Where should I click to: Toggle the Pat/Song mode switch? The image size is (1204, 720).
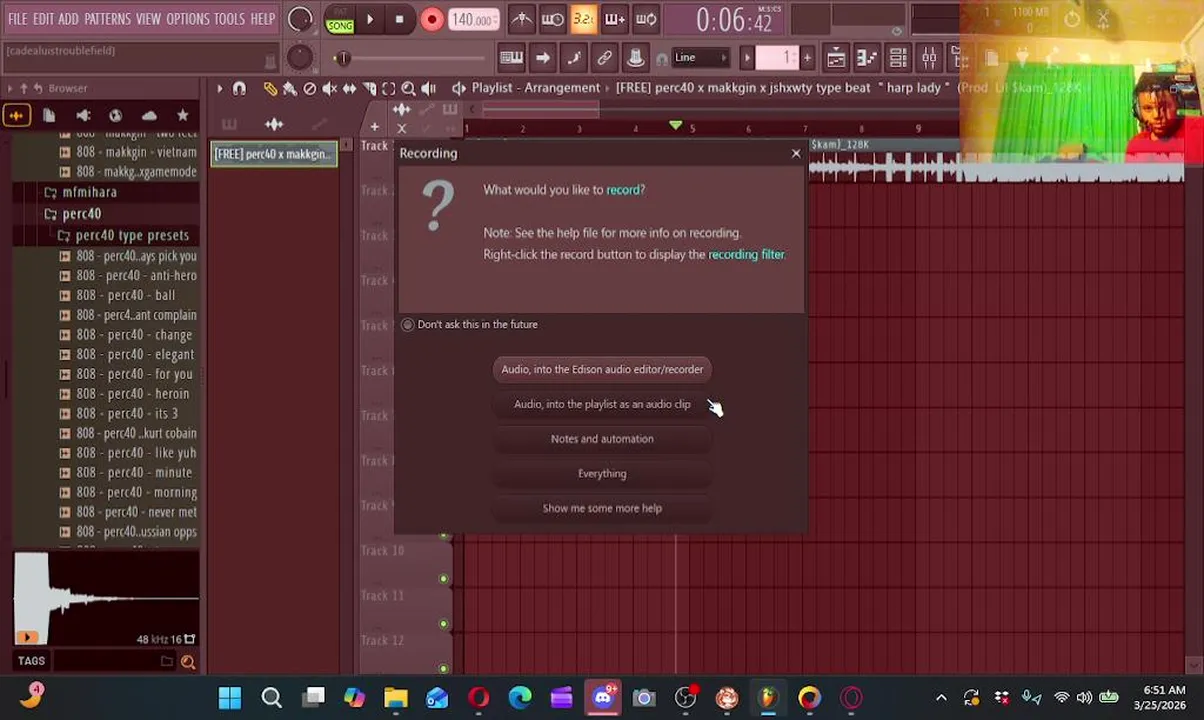tap(340, 20)
